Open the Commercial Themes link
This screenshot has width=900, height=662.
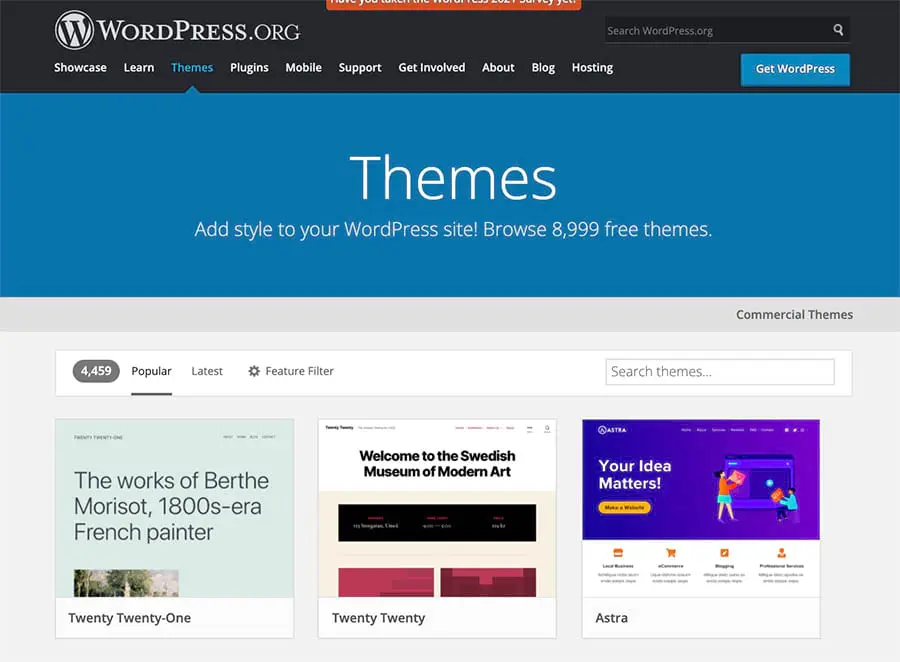point(794,314)
